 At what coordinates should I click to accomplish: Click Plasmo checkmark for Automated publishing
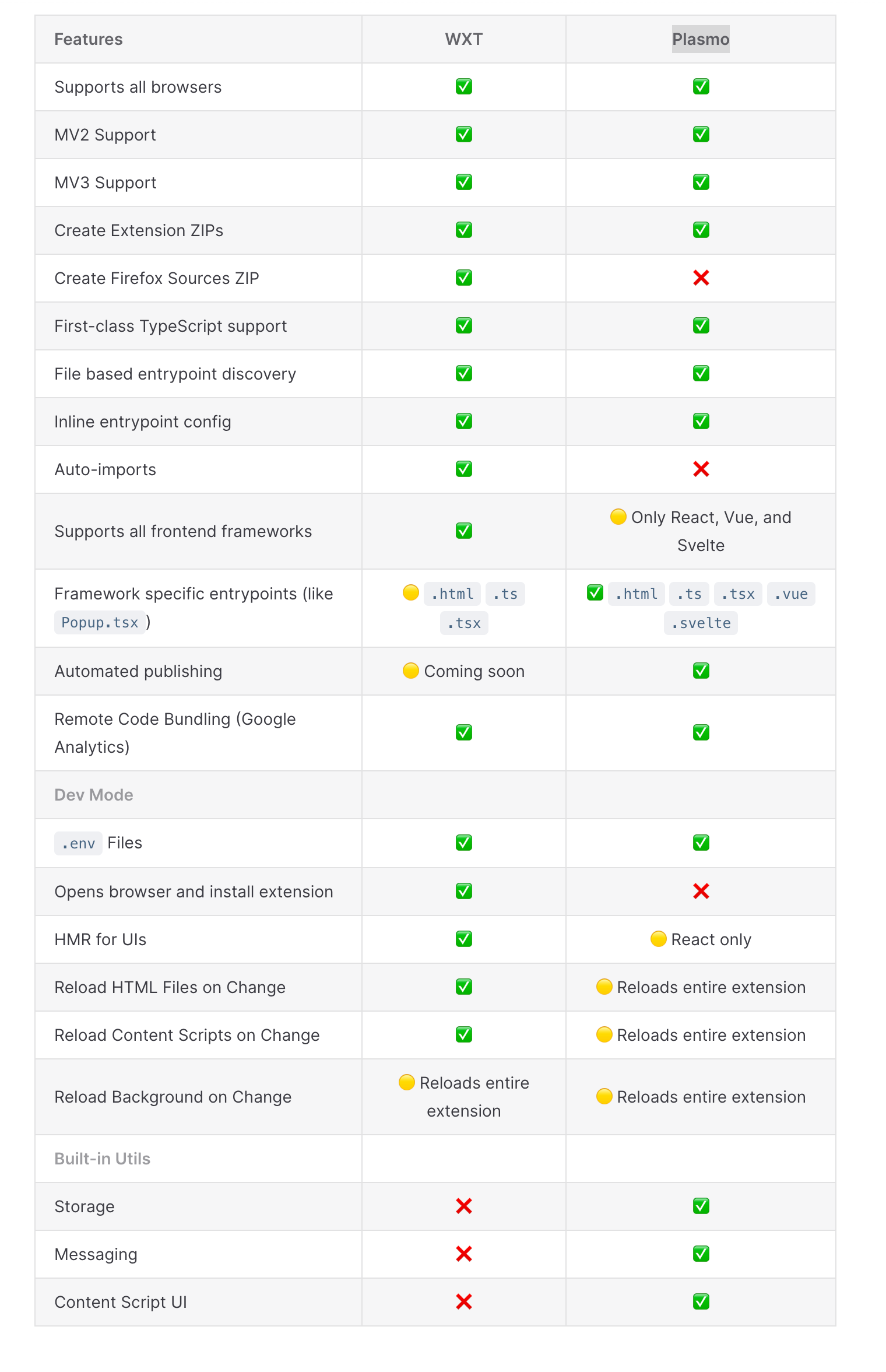pos(701,671)
